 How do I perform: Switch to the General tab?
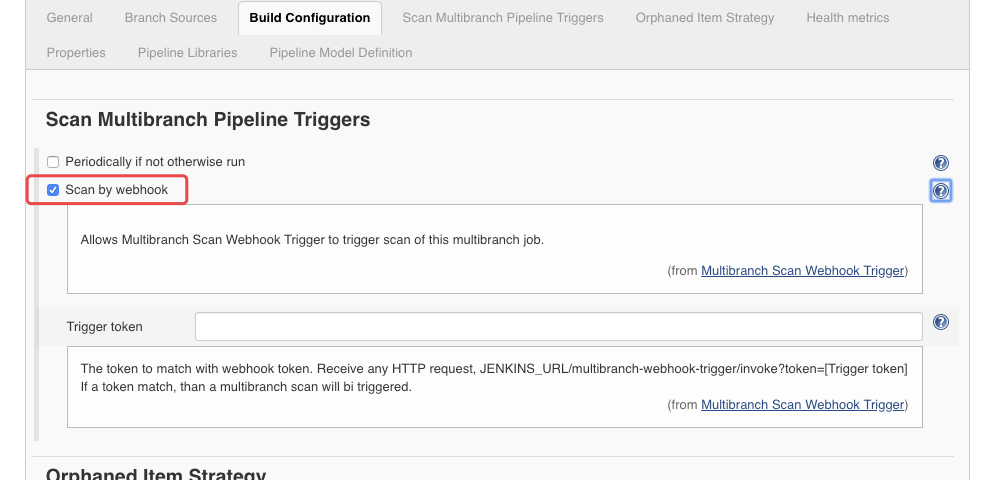point(70,18)
